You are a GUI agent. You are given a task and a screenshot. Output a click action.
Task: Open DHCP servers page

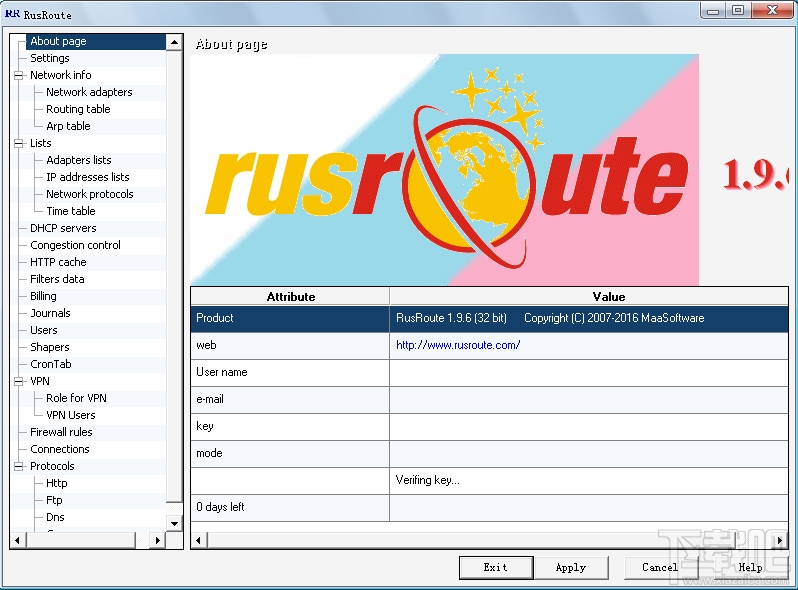pos(63,228)
